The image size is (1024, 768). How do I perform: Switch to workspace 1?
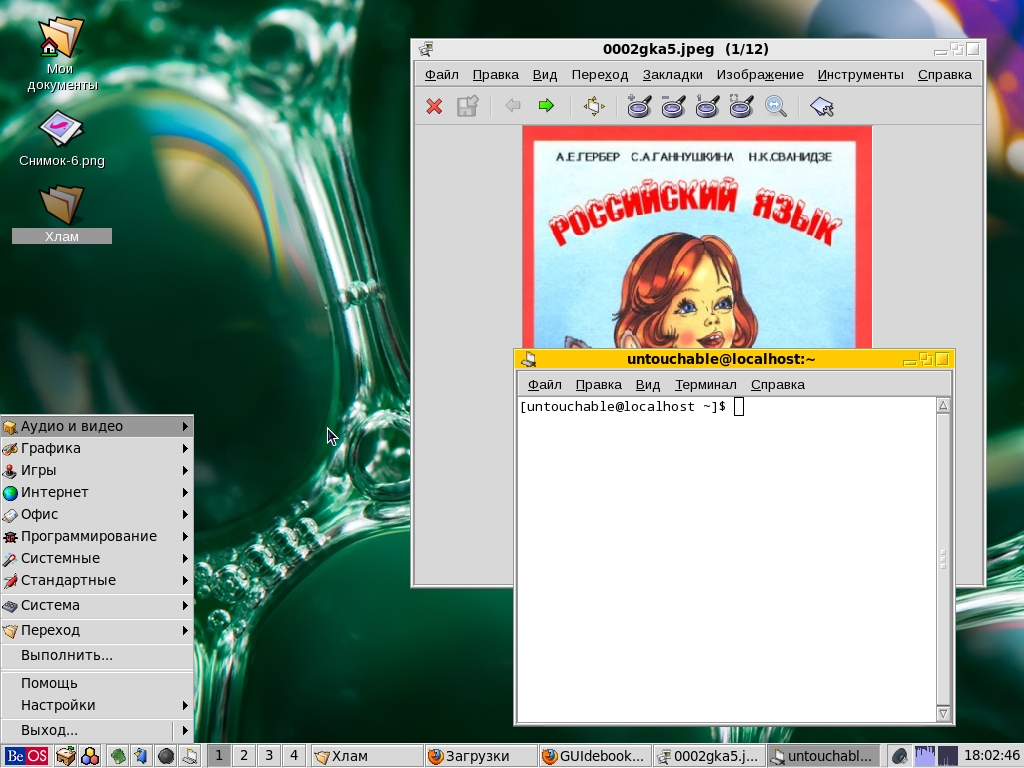pyautogui.click(x=219, y=756)
